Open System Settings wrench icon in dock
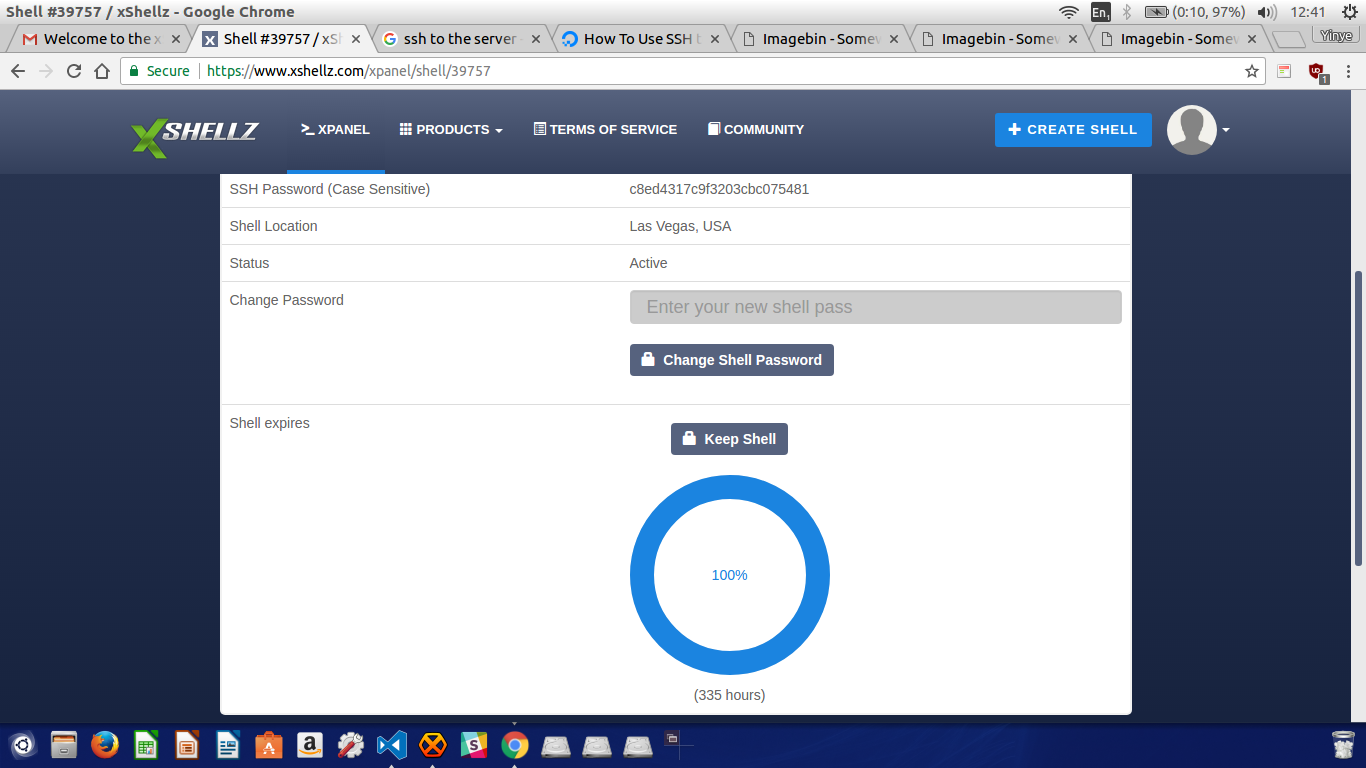1366x768 pixels. tap(351, 745)
